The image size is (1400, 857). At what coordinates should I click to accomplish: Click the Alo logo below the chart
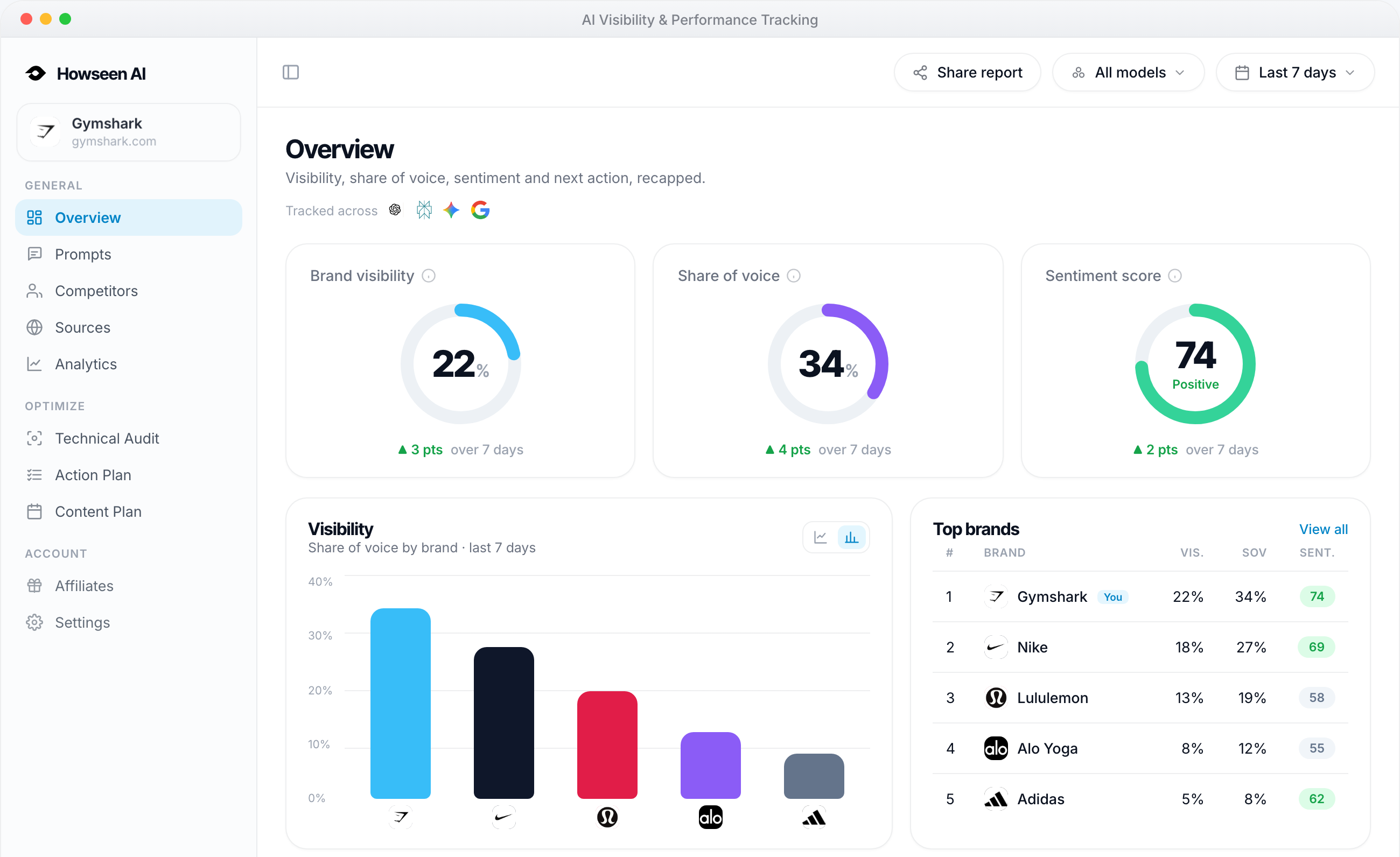click(710, 817)
